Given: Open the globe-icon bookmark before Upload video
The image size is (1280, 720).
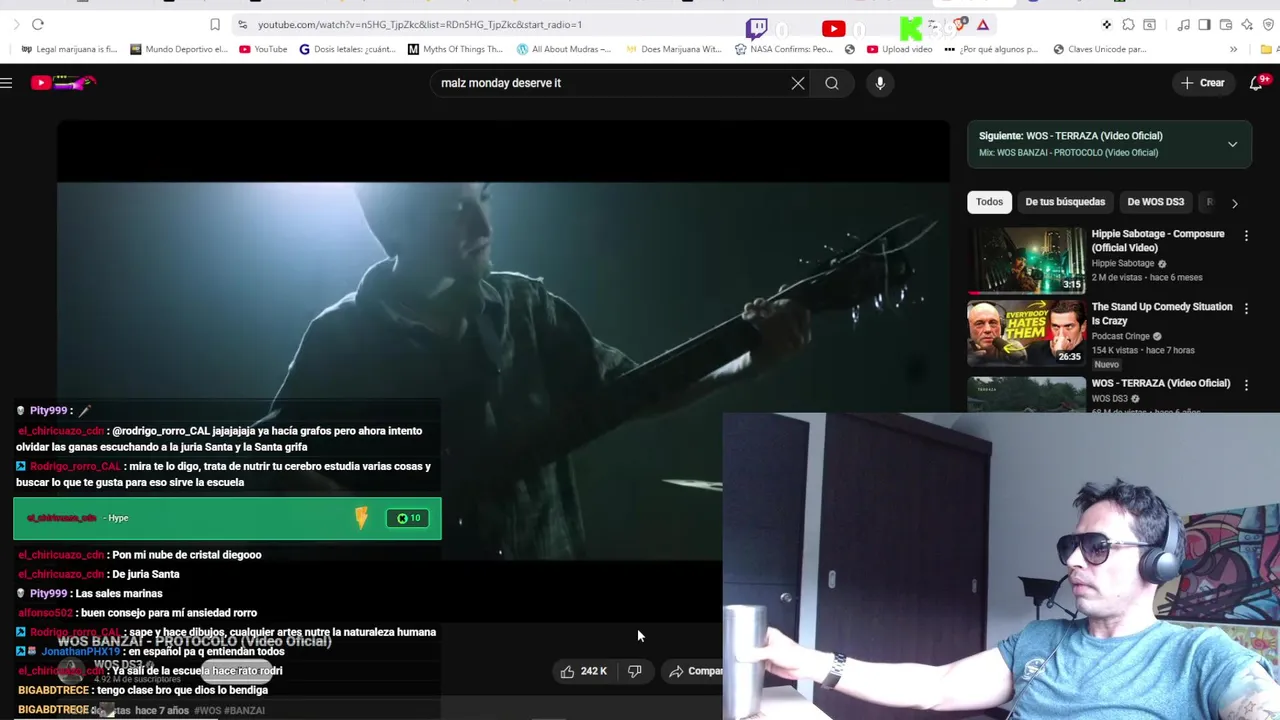Looking at the screenshot, I should (850, 49).
